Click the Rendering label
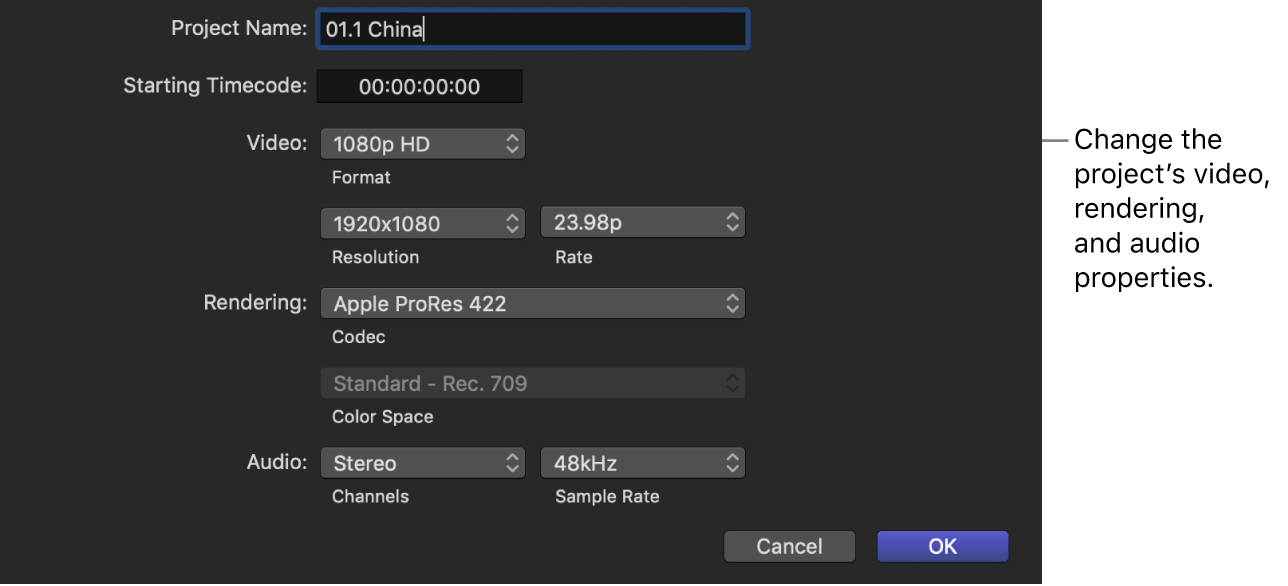Viewport: 1288px width, 586px height. 255,303
